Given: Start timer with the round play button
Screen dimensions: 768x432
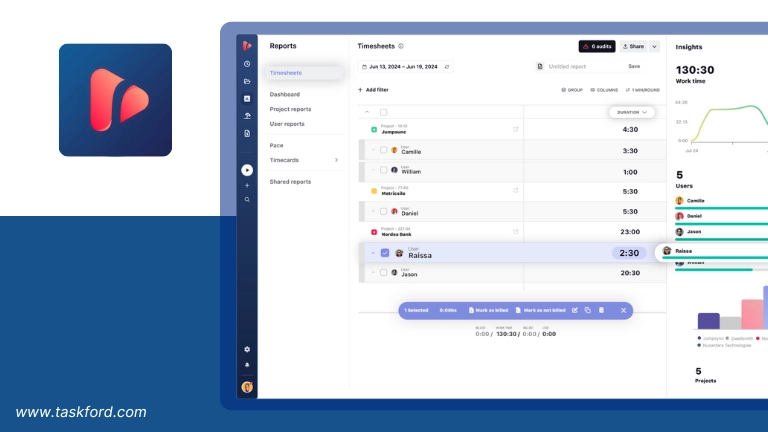Looking at the screenshot, I should [247, 170].
